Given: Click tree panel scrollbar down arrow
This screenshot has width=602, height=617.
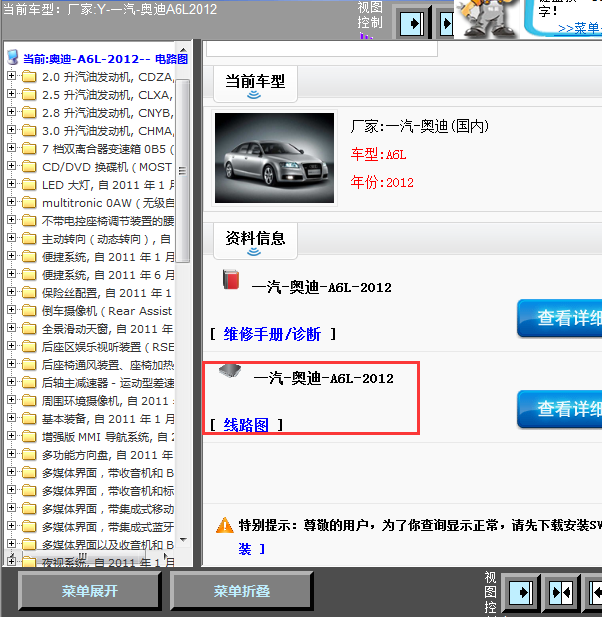Looking at the screenshot, I should click(x=183, y=539).
